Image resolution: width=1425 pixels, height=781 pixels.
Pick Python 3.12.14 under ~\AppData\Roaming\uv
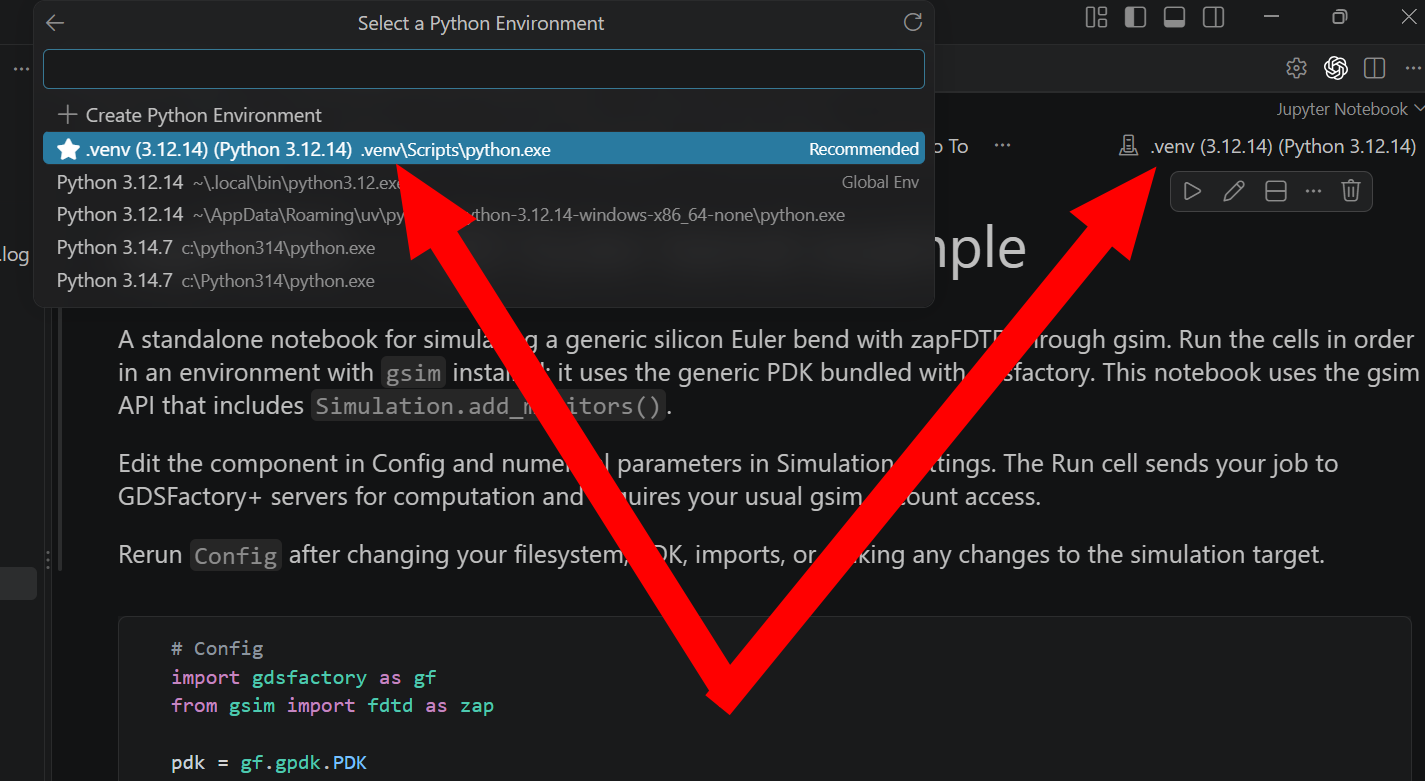coord(484,215)
